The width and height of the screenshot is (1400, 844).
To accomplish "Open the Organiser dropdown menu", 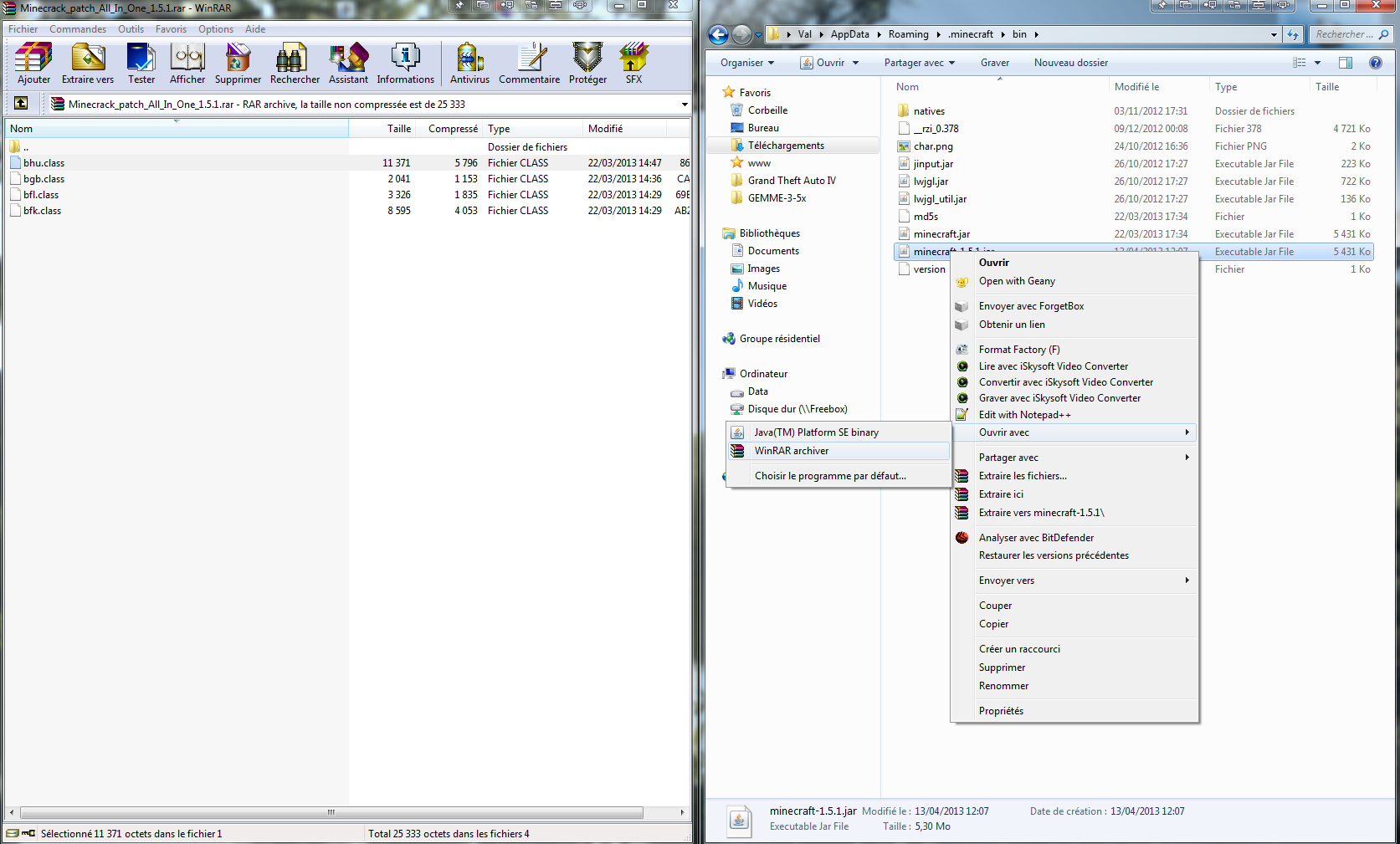I will click(747, 63).
